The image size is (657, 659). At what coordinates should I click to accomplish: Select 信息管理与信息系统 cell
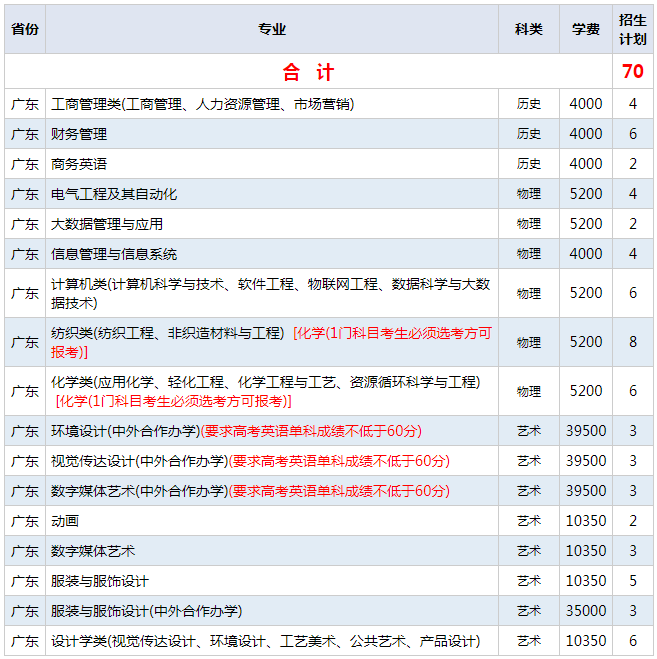click(272, 254)
